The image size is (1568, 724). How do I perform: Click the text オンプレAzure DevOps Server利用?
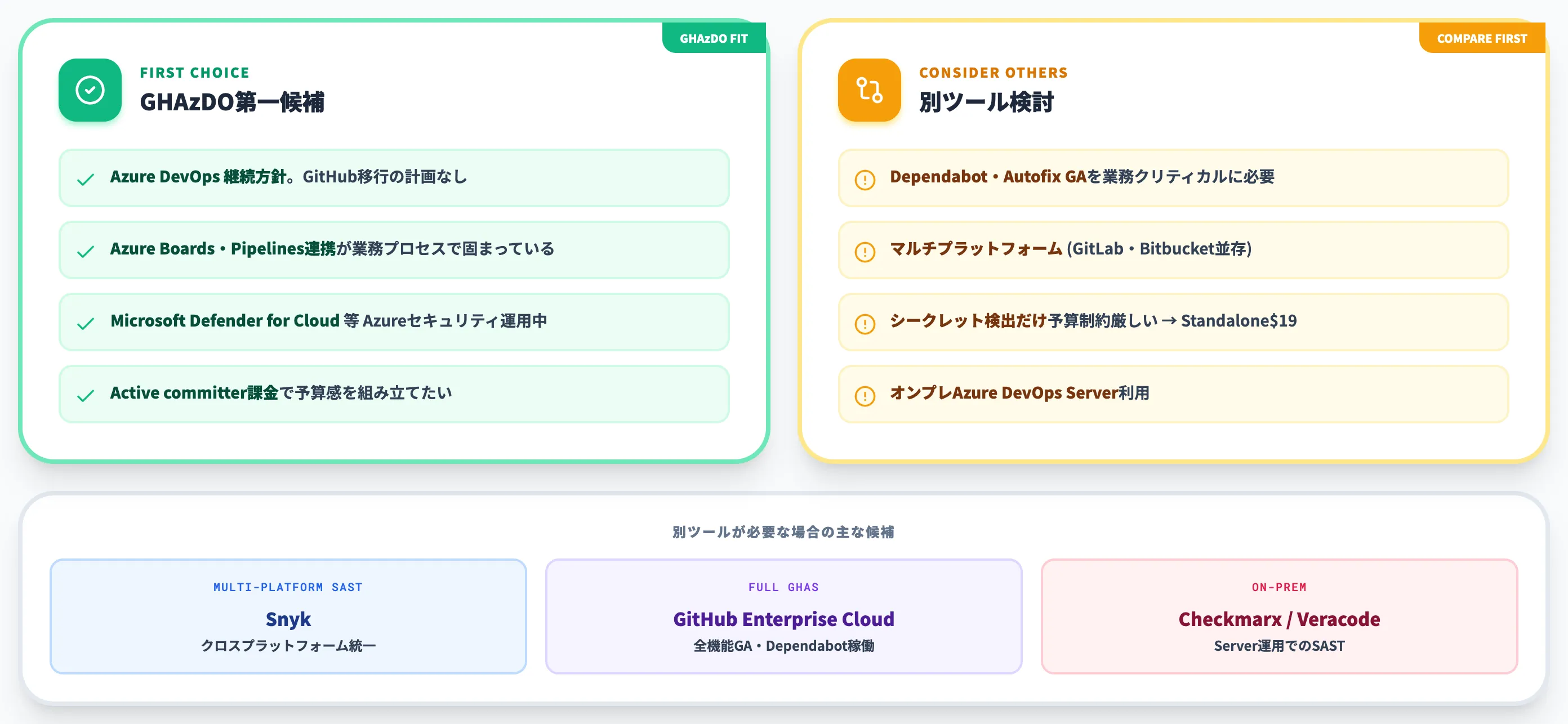pyautogui.click(x=1019, y=393)
